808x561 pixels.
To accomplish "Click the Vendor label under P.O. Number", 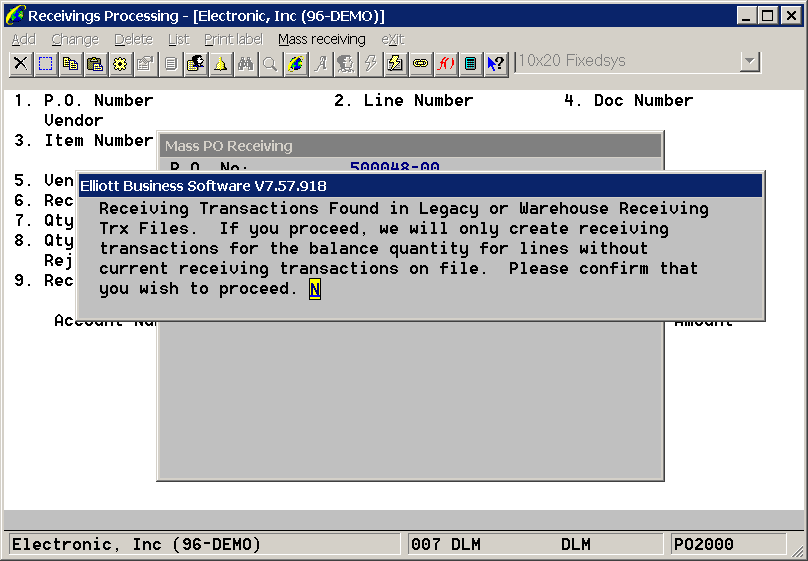I will [74, 120].
